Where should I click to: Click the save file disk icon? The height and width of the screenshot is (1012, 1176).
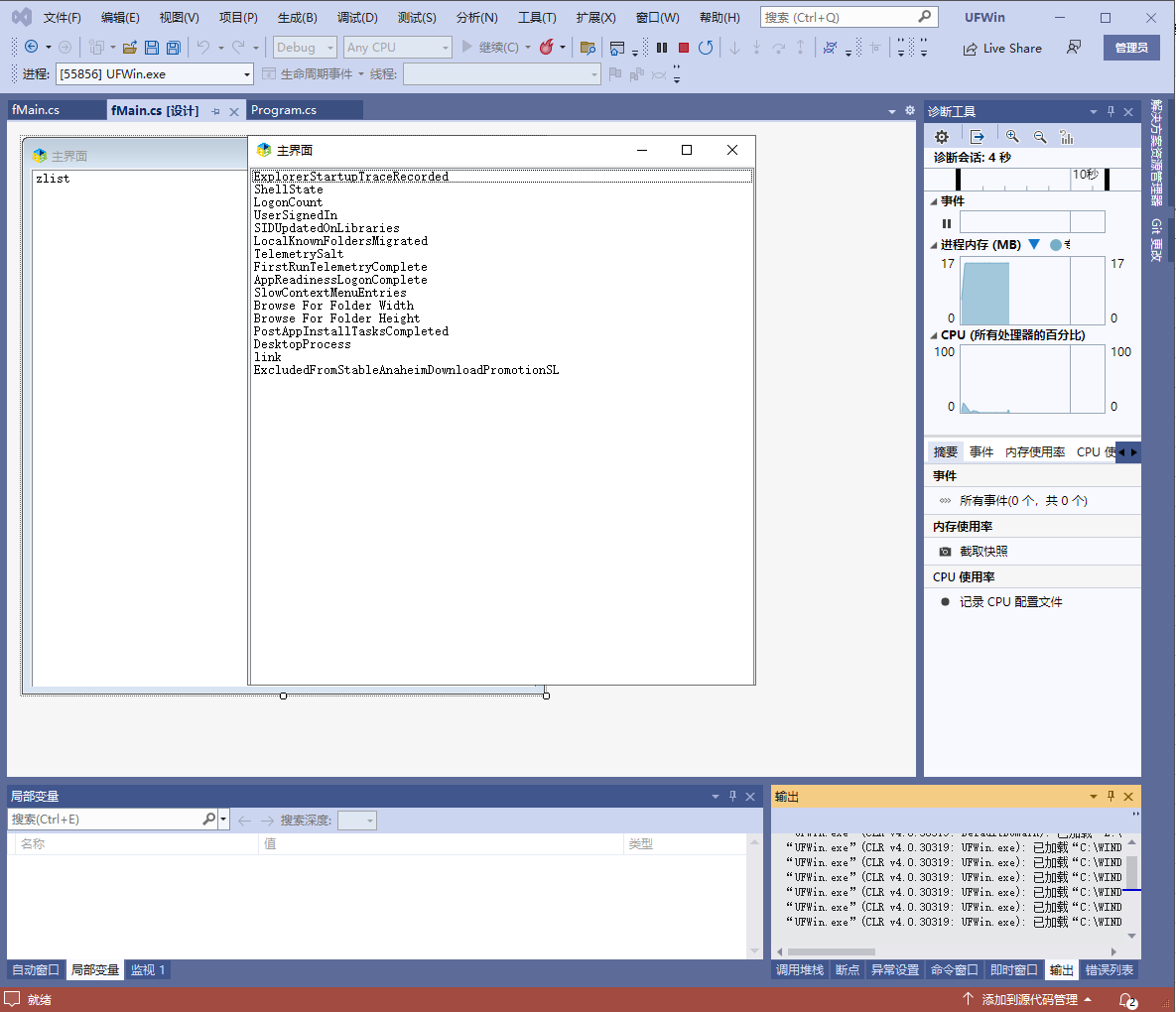point(152,48)
